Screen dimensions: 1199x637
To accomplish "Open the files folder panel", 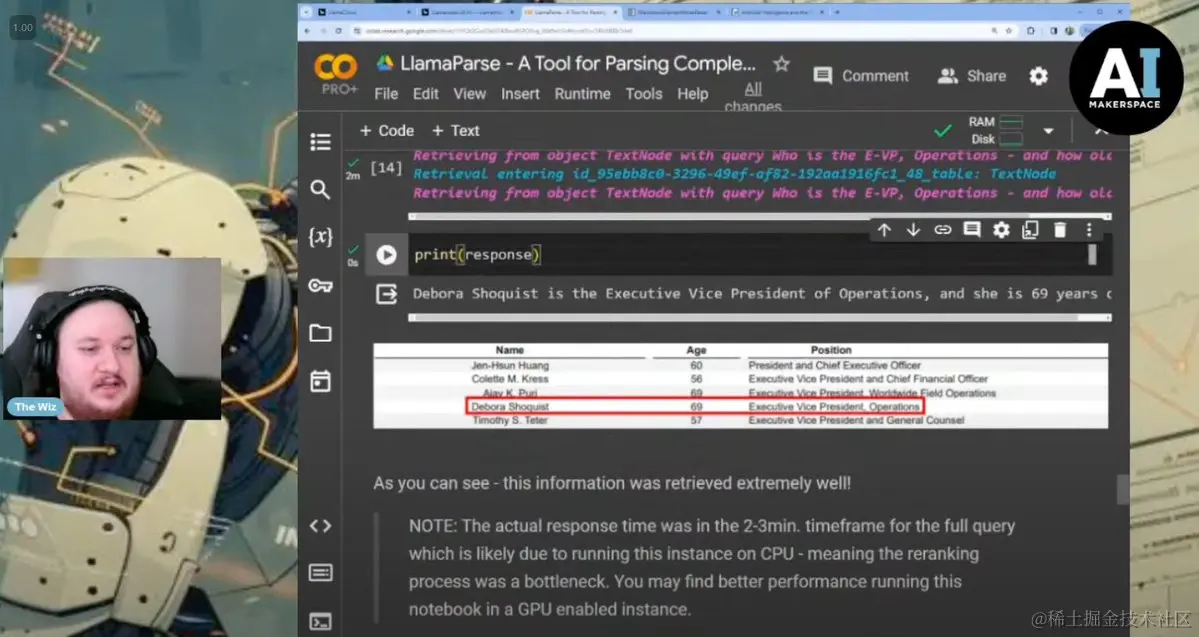I will pos(320,333).
